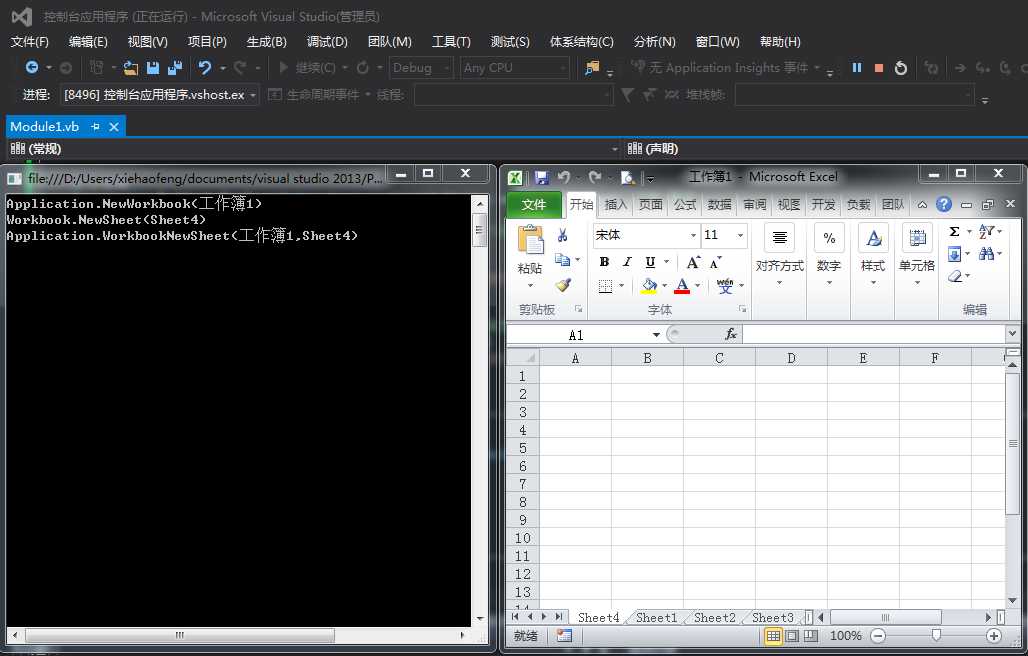The width and height of the screenshot is (1028, 656).
Task: Pause debugging in Visual Studio toolbar
Action: click(x=856, y=68)
